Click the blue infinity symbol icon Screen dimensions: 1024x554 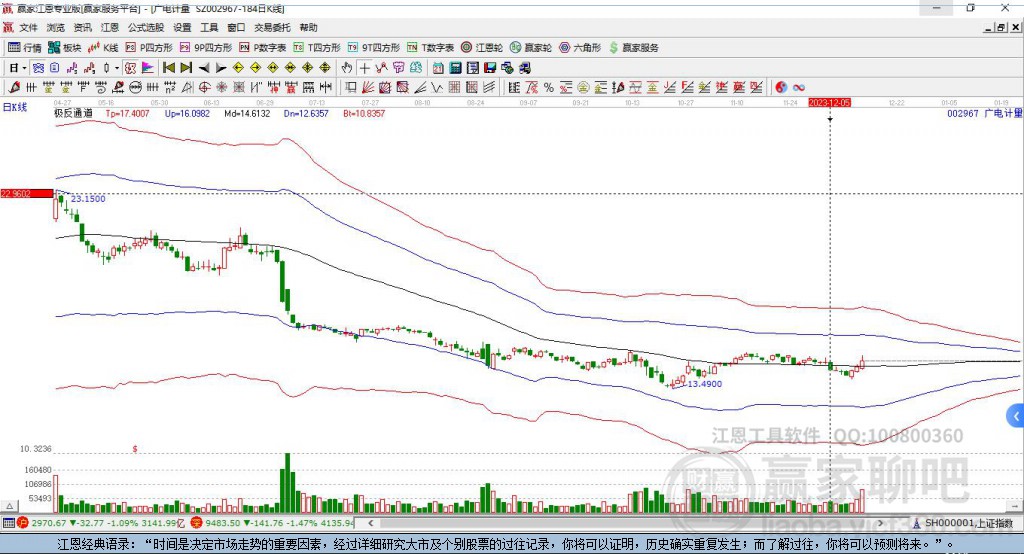coord(799,87)
